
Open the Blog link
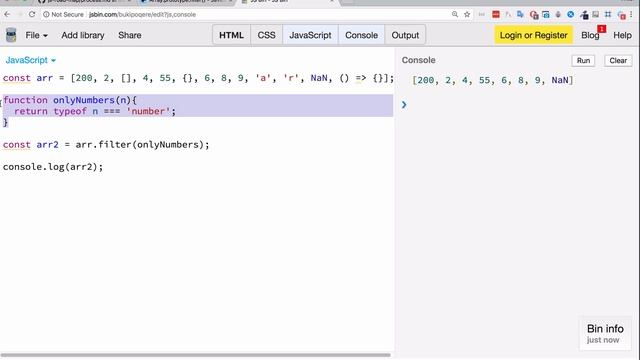pos(590,36)
